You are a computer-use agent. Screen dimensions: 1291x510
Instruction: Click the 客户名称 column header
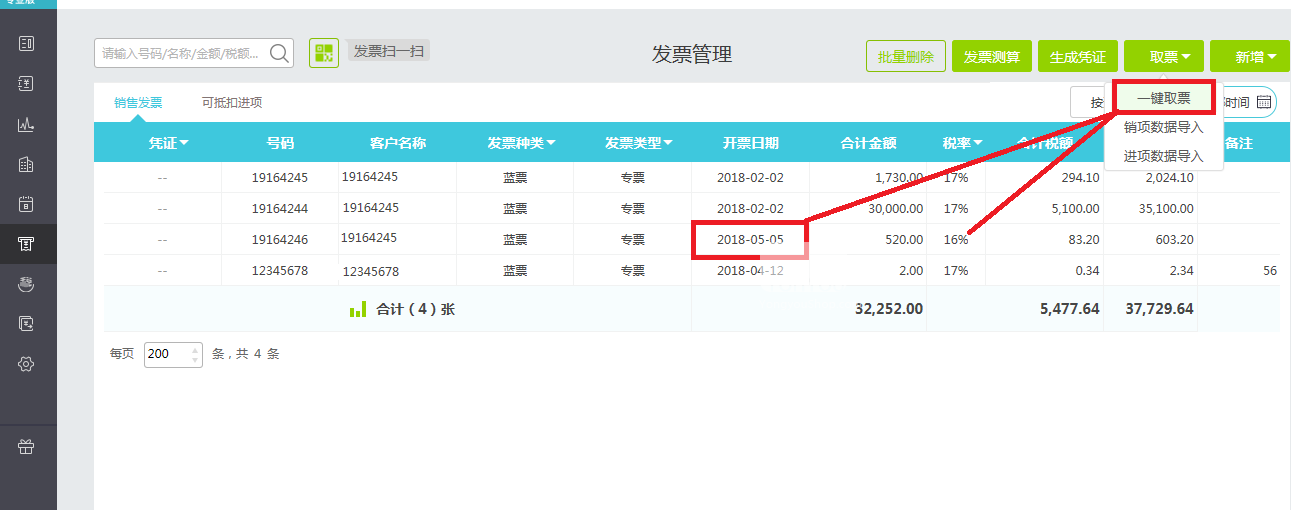click(x=398, y=143)
